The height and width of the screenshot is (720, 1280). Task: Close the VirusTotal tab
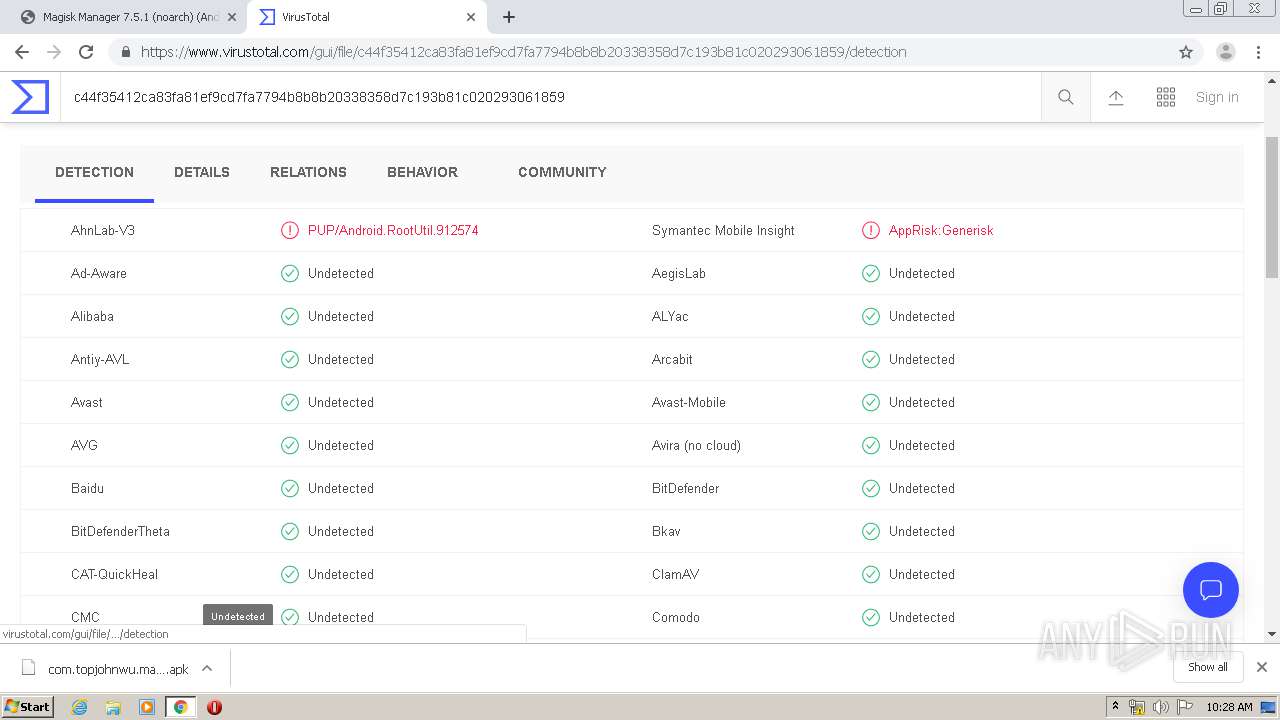pos(471,17)
